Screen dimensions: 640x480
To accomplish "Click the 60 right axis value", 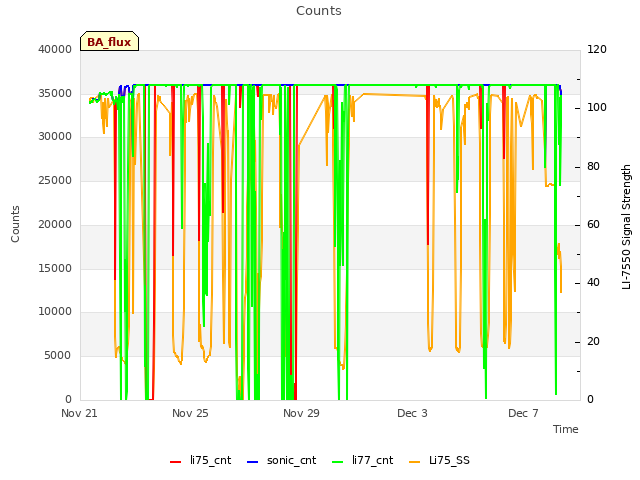I will [593, 224].
